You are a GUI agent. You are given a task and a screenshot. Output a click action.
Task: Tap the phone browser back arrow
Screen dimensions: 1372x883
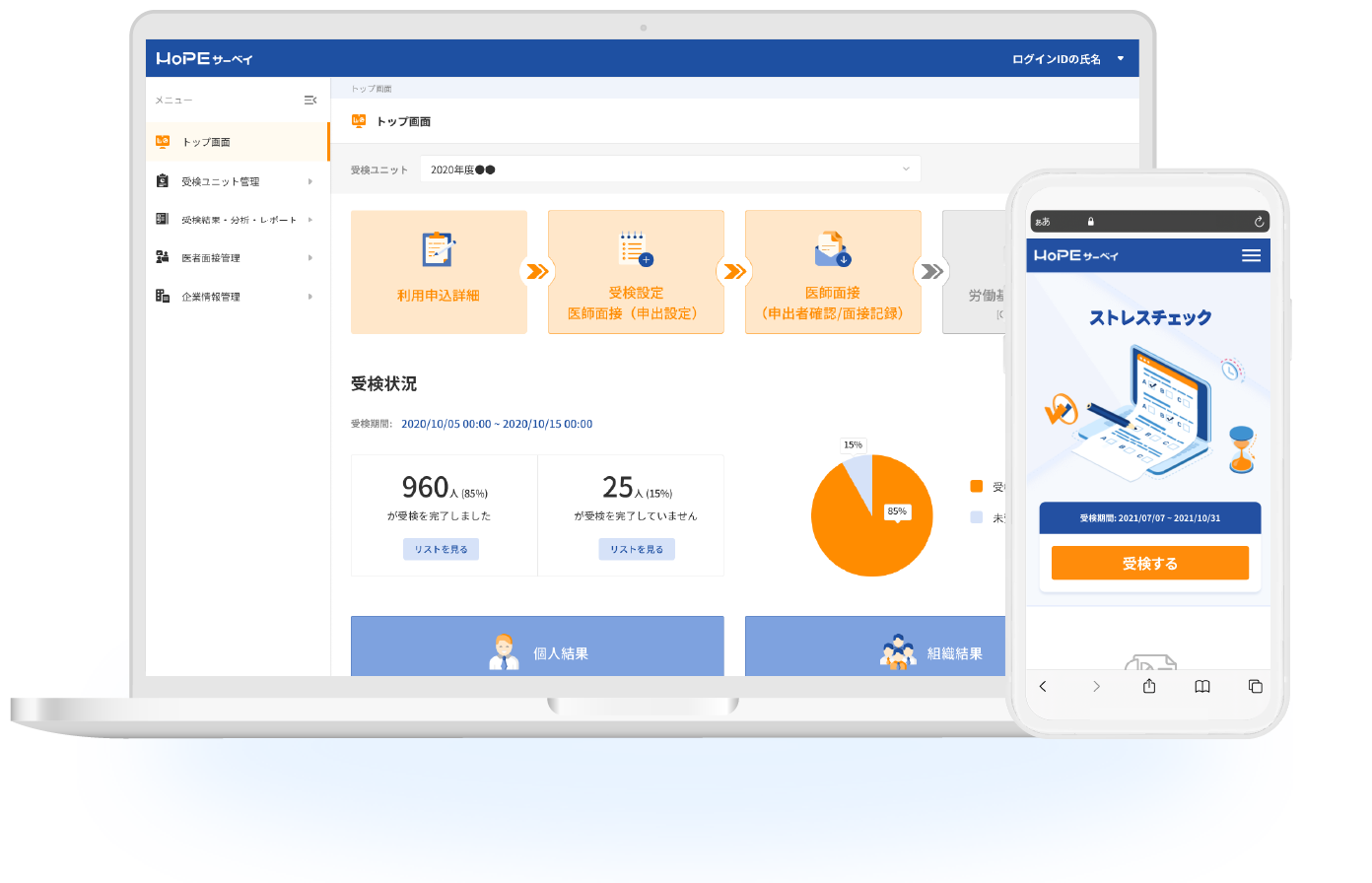pos(1043,686)
